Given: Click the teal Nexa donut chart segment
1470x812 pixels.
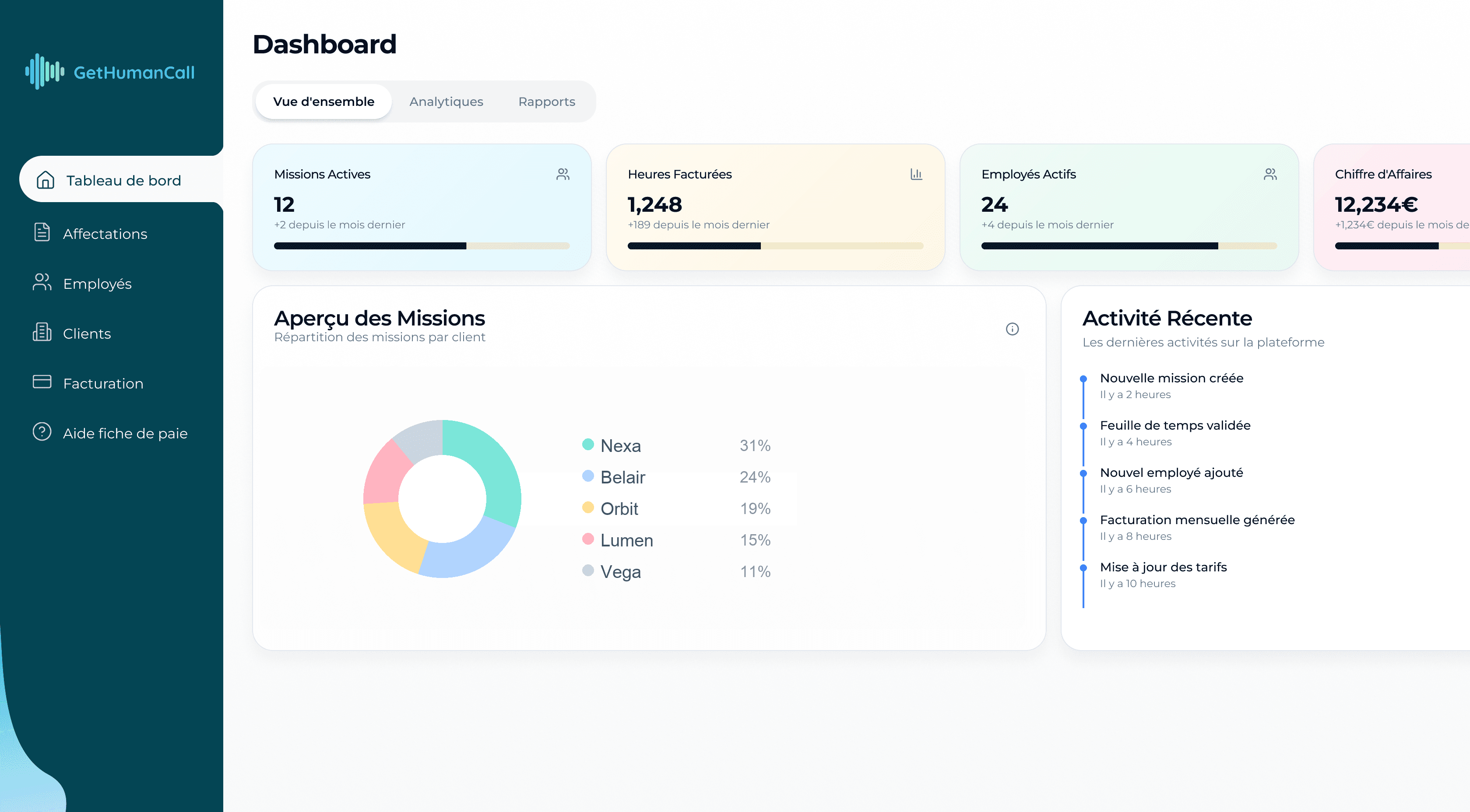Looking at the screenshot, I should tap(494, 465).
